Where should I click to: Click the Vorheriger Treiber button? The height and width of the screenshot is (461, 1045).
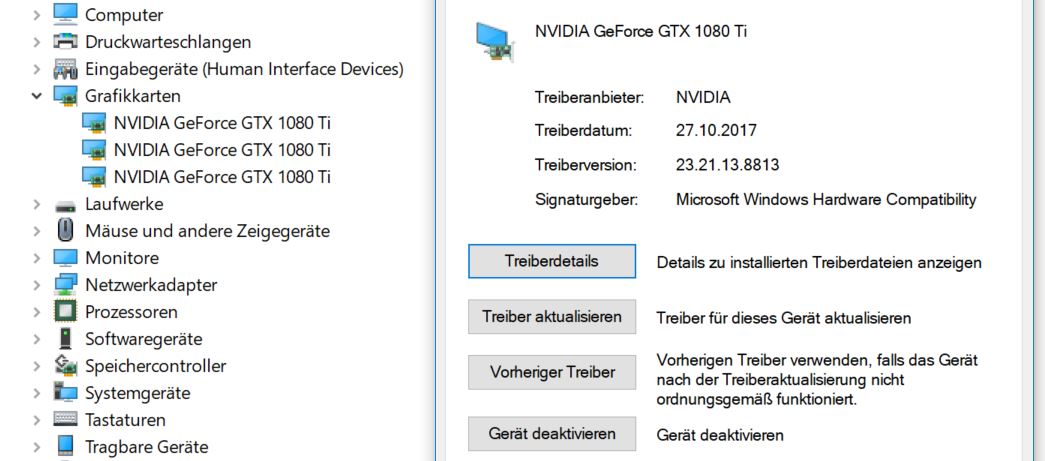[x=552, y=372]
